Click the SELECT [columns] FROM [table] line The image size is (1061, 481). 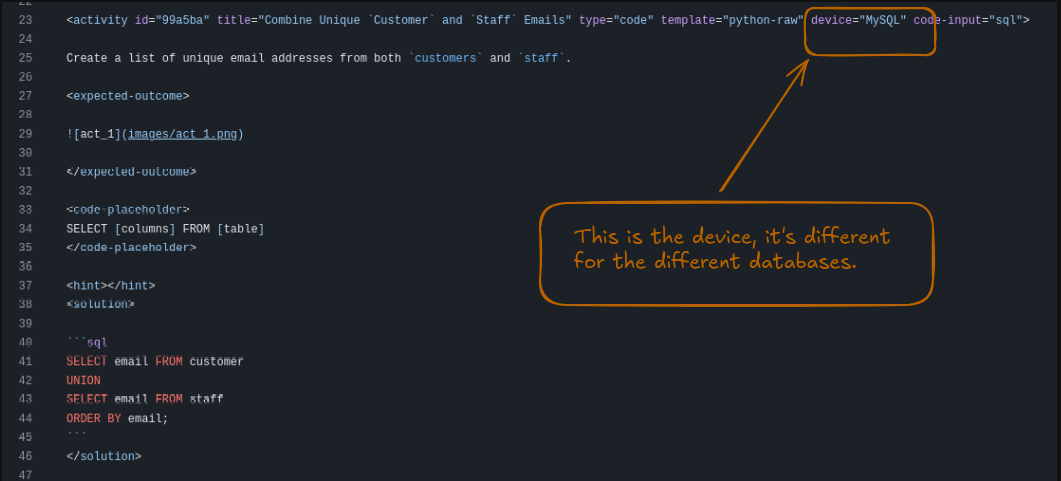165,229
